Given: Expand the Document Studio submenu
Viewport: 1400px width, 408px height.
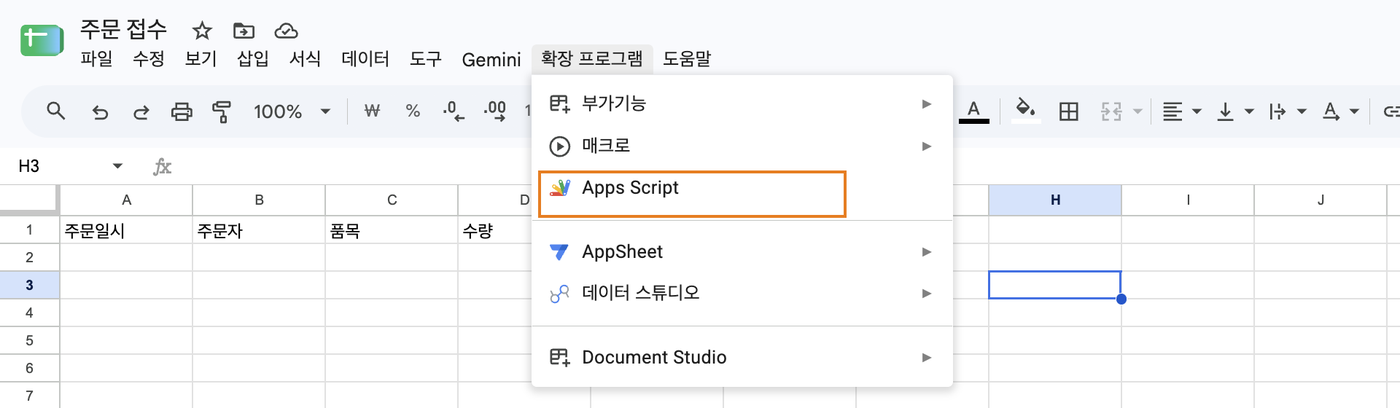Looking at the screenshot, I should (742, 357).
